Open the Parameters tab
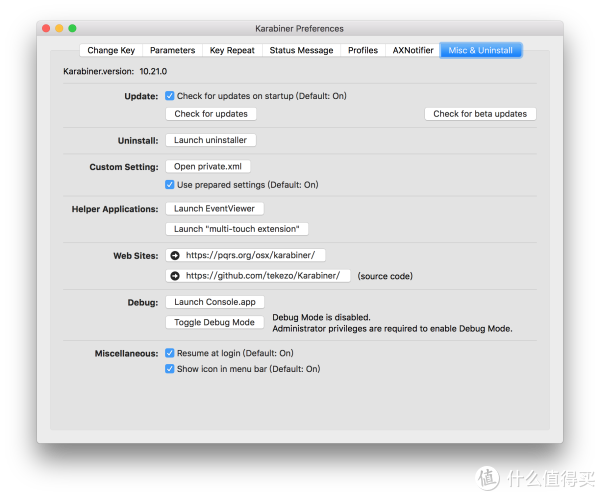The height and width of the screenshot is (496, 600). click(x=172, y=51)
